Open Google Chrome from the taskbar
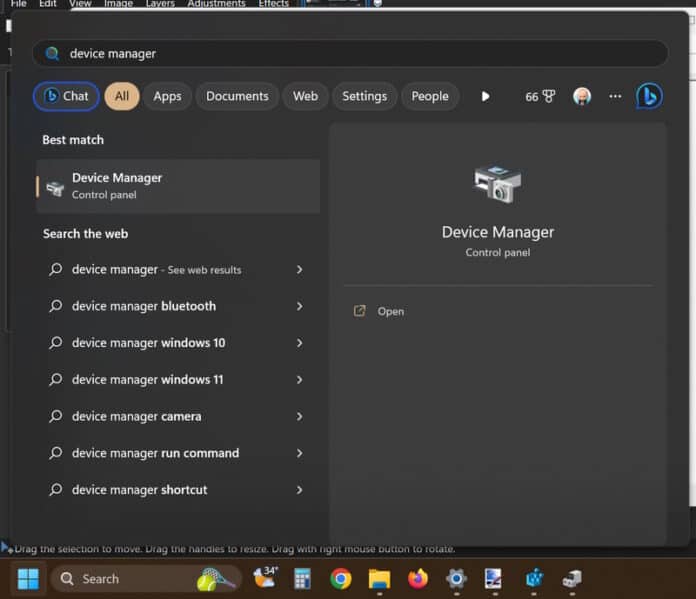This screenshot has width=696, height=599. coord(341,579)
